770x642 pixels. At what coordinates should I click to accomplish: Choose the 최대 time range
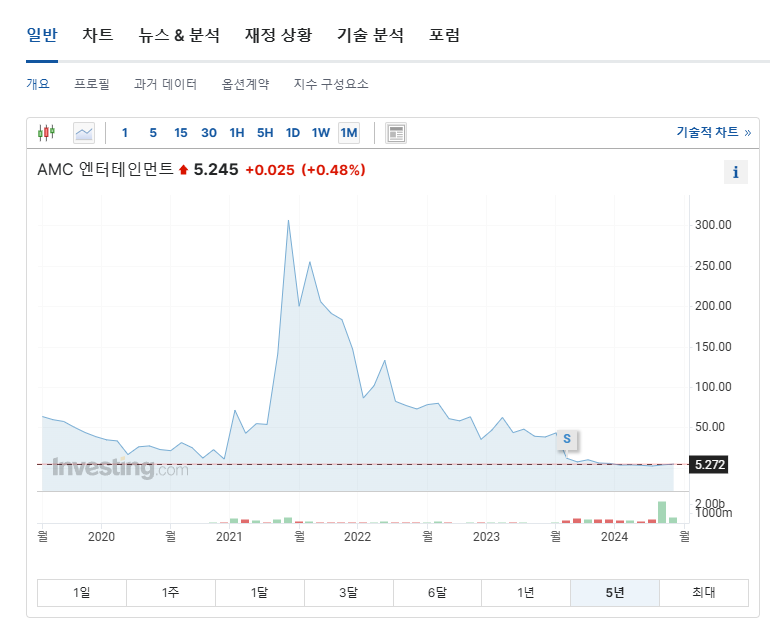(704, 593)
